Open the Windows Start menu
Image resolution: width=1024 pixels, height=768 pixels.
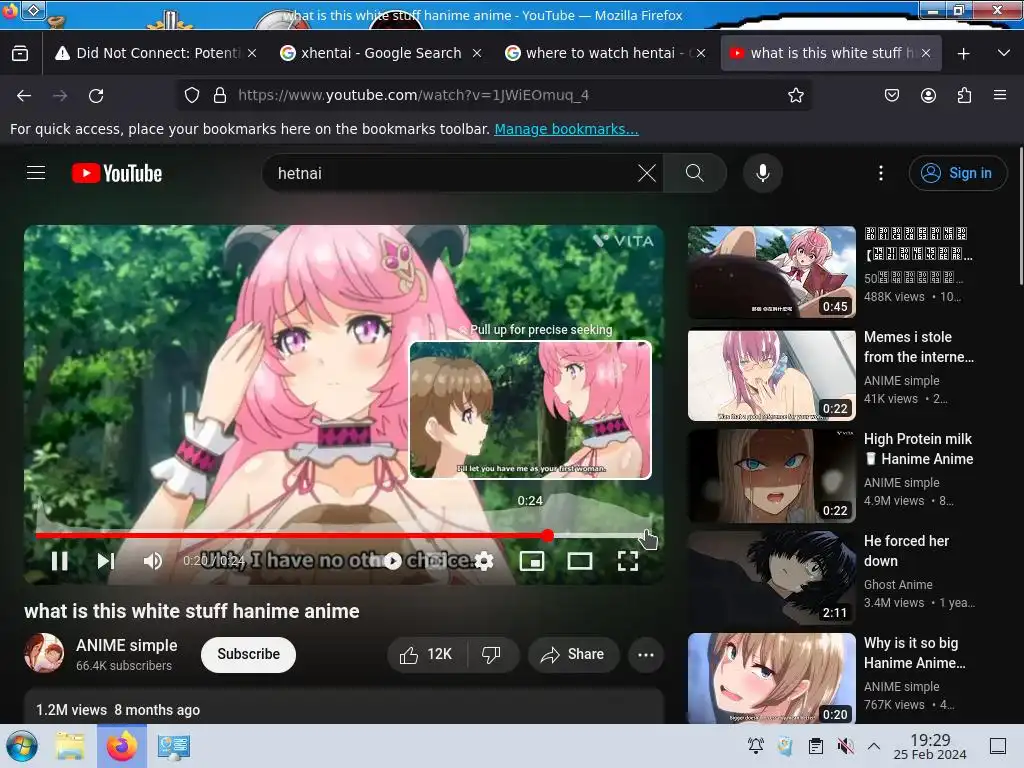(x=22, y=746)
